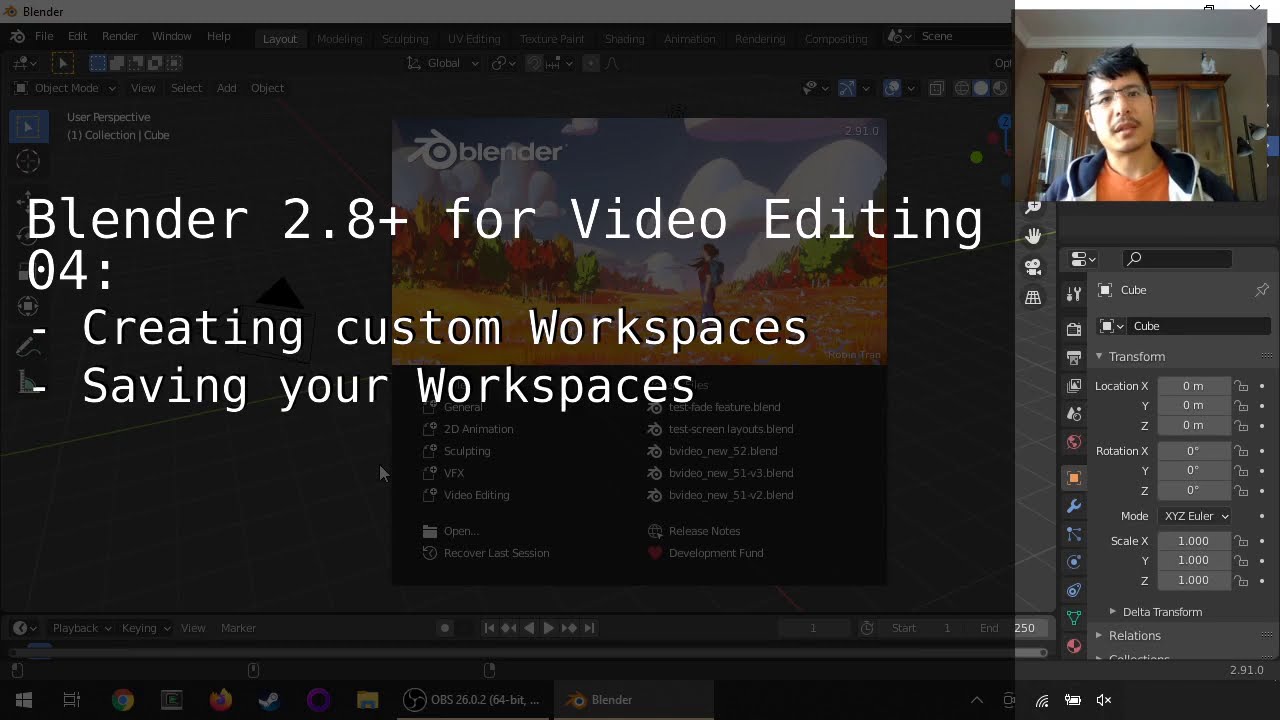Open the rotation Mode XYZ Euler dropdown
Viewport: 1280px width, 720px height.
1195,516
